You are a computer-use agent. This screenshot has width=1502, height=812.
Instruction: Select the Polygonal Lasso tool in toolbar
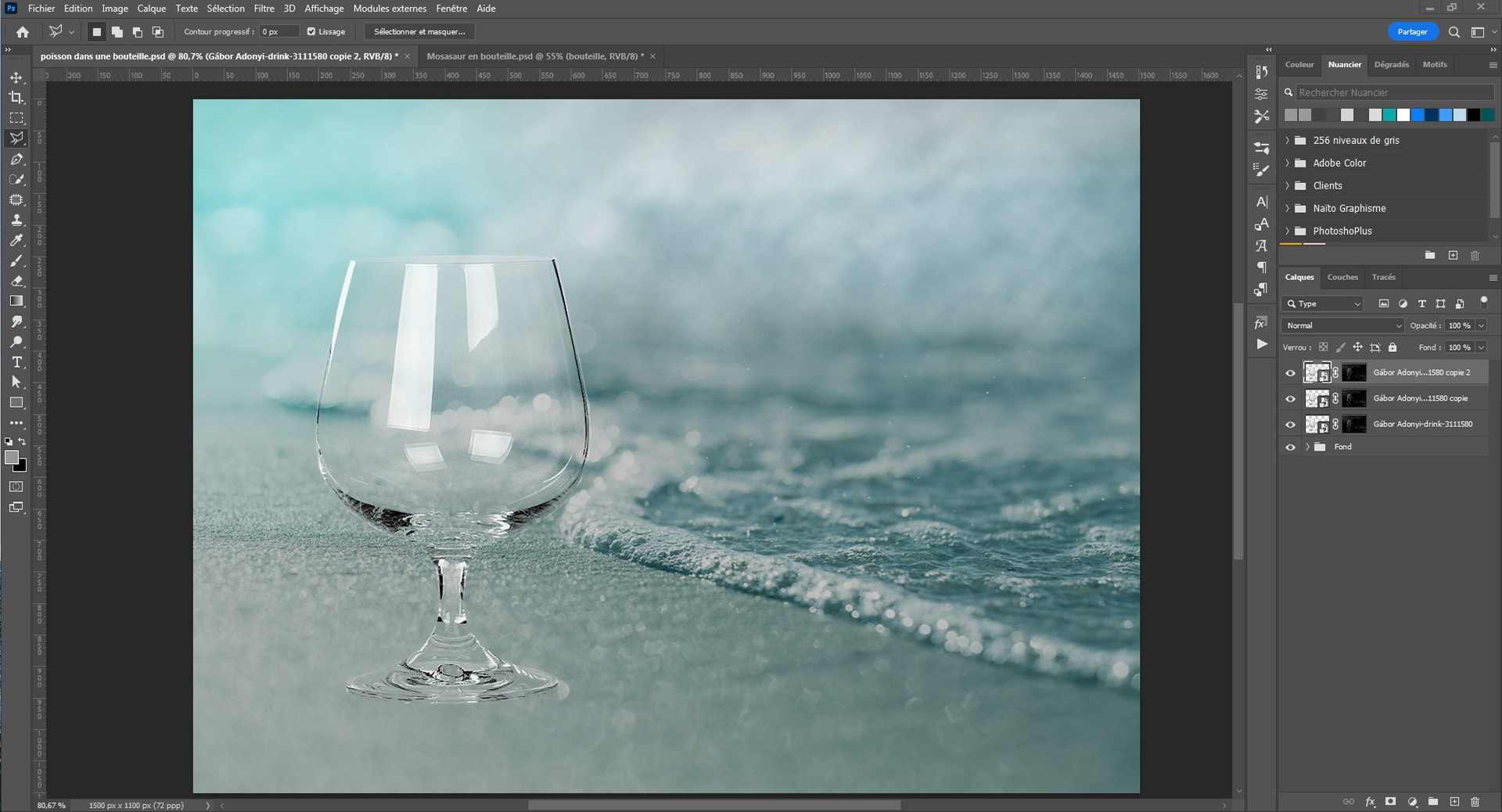click(x=16, y=138)
